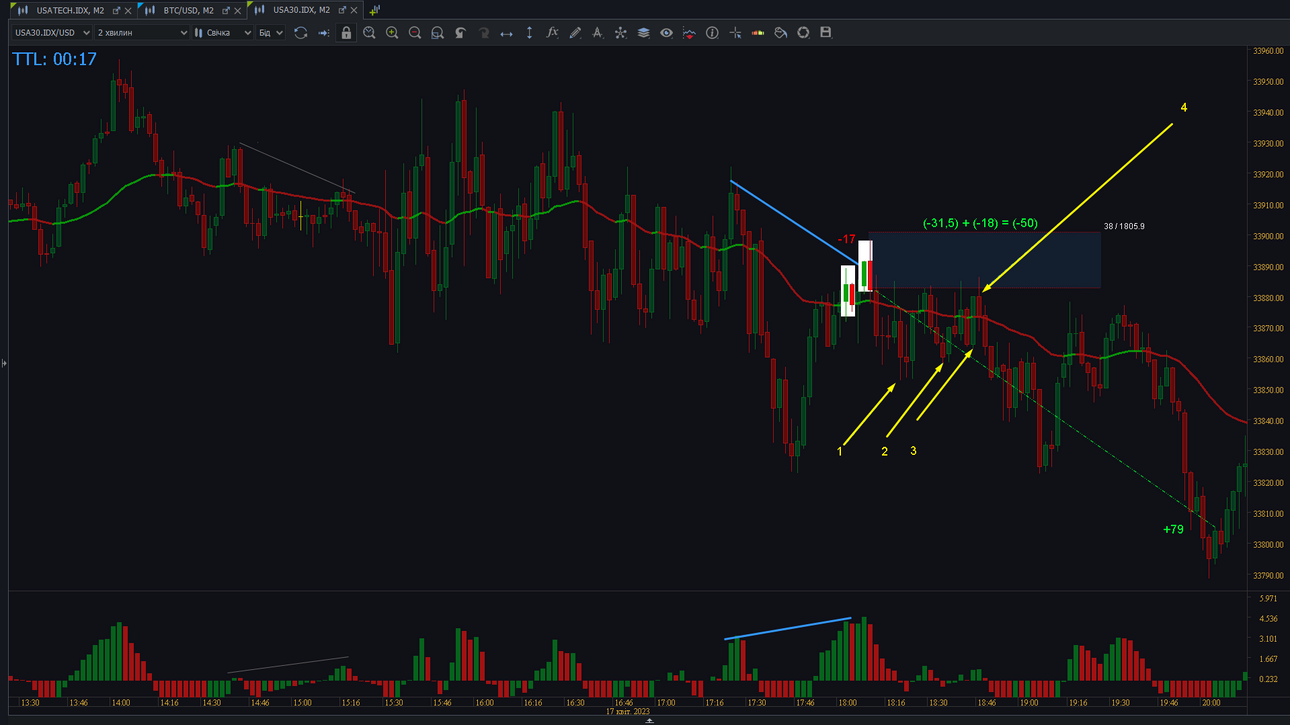Open the 2 хвилин timeframe dropdown
The height and width of the screenshot is (725, 1290).
point(142,33)
